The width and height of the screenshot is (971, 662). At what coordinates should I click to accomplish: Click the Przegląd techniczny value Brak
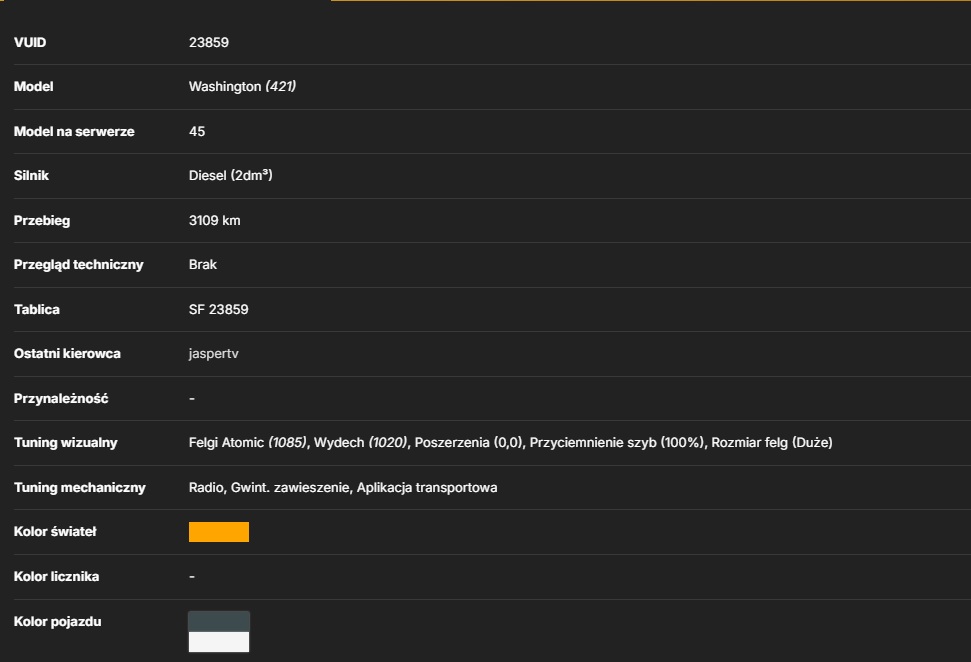(x=202, y=264)
